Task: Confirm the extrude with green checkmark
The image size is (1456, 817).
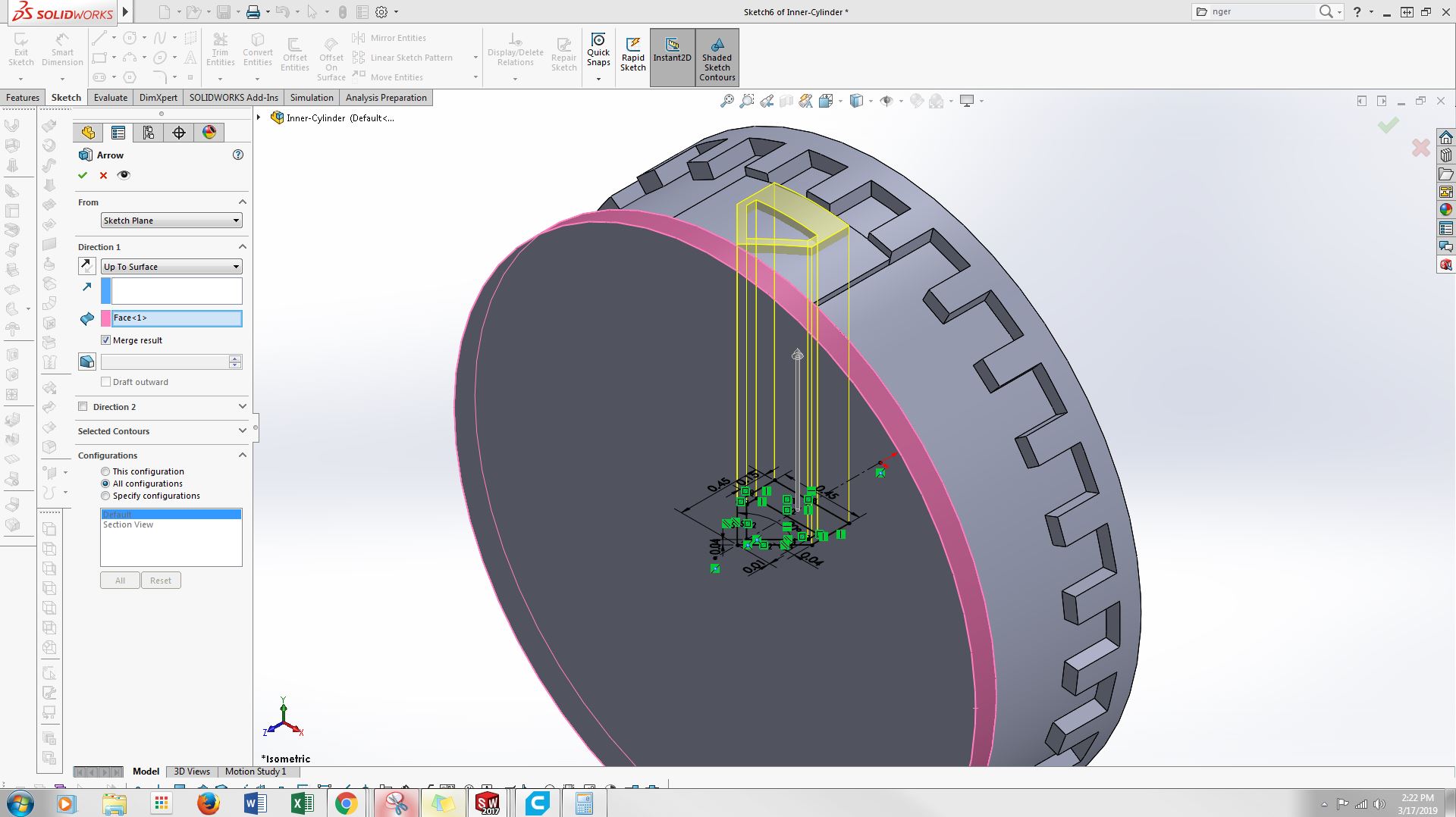Action: [x=83, y=175]
